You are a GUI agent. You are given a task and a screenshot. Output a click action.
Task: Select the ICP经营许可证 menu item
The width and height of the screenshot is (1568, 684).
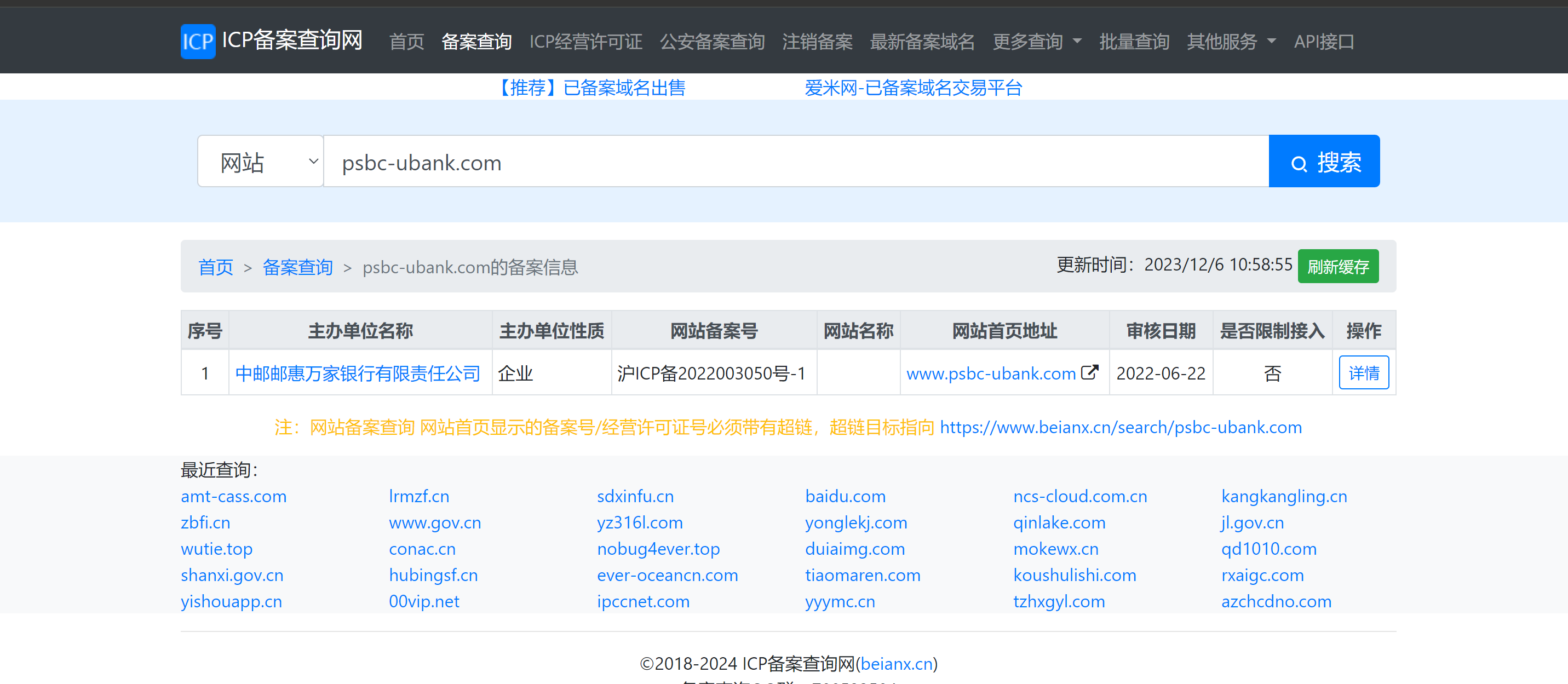pyautogui.click(x=585, y=42)
